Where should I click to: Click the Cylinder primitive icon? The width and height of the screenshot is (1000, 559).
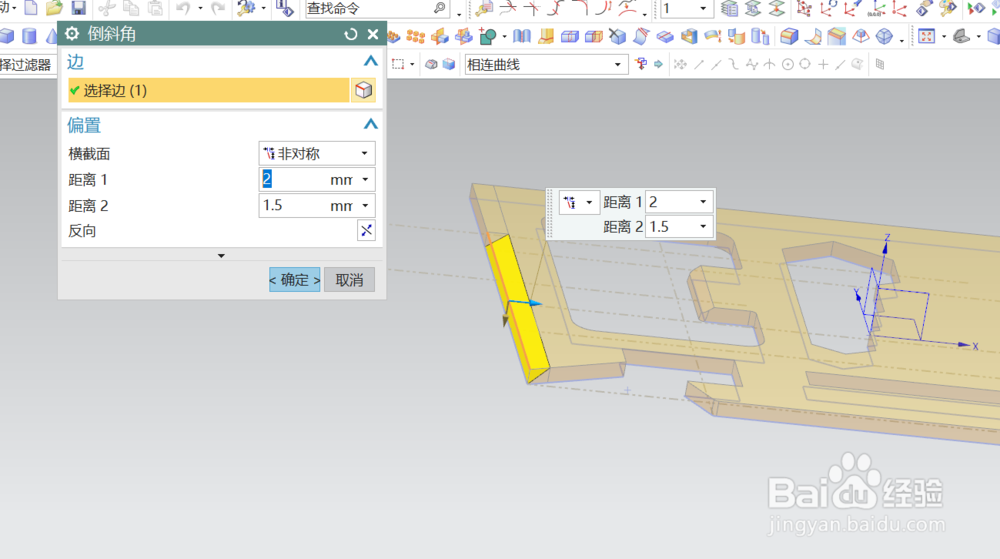click(x=29, y=36)
